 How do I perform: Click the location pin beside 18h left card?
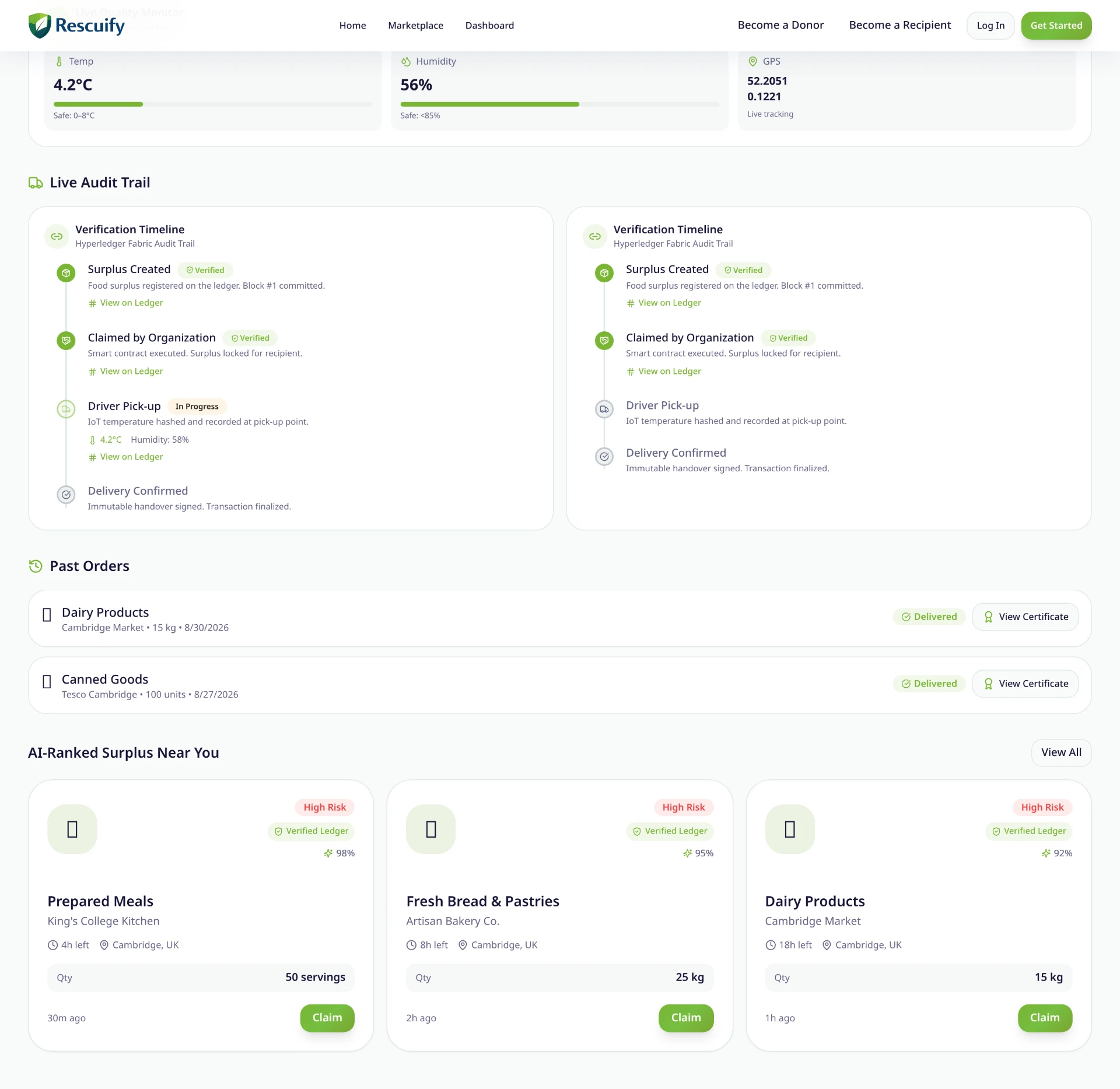click(827, 945)
